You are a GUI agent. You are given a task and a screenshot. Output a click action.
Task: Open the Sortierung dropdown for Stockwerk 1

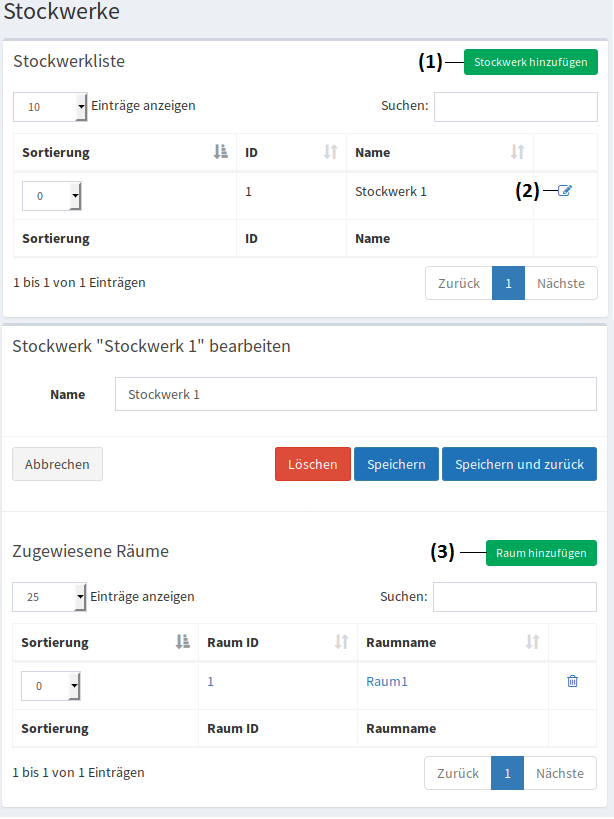(x=51, y=196)
